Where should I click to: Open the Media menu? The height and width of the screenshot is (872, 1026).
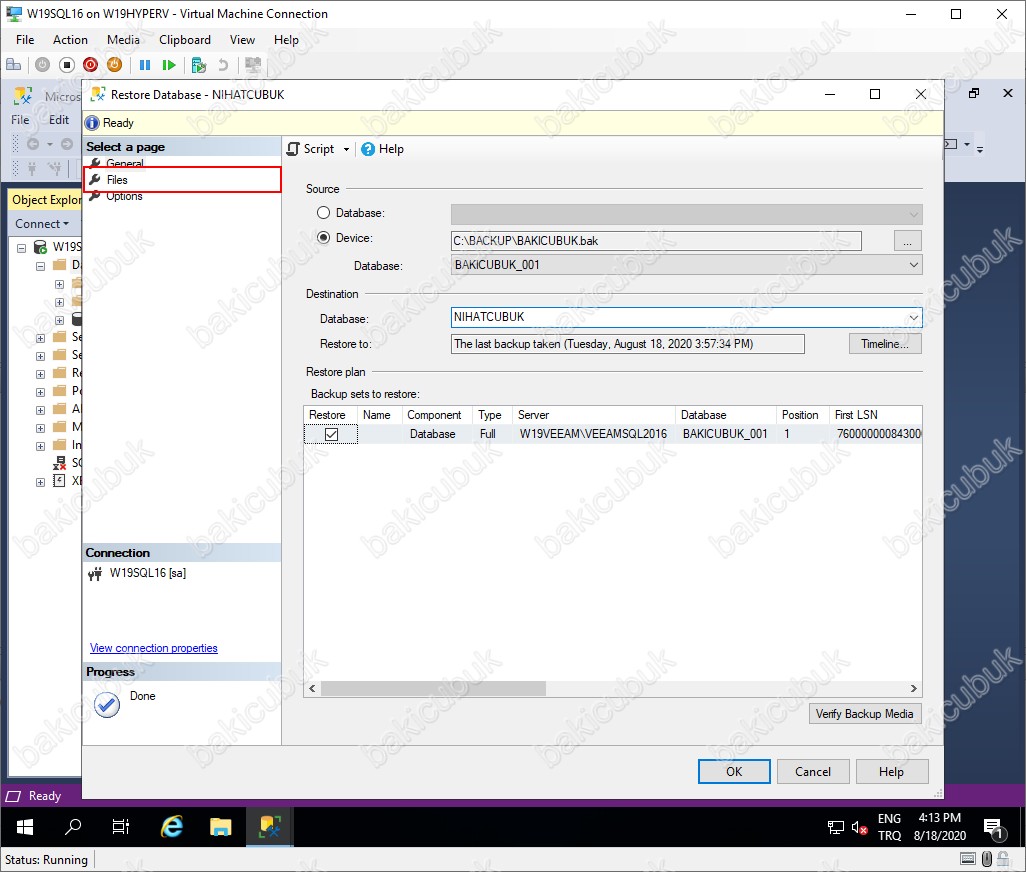[123, 40]
